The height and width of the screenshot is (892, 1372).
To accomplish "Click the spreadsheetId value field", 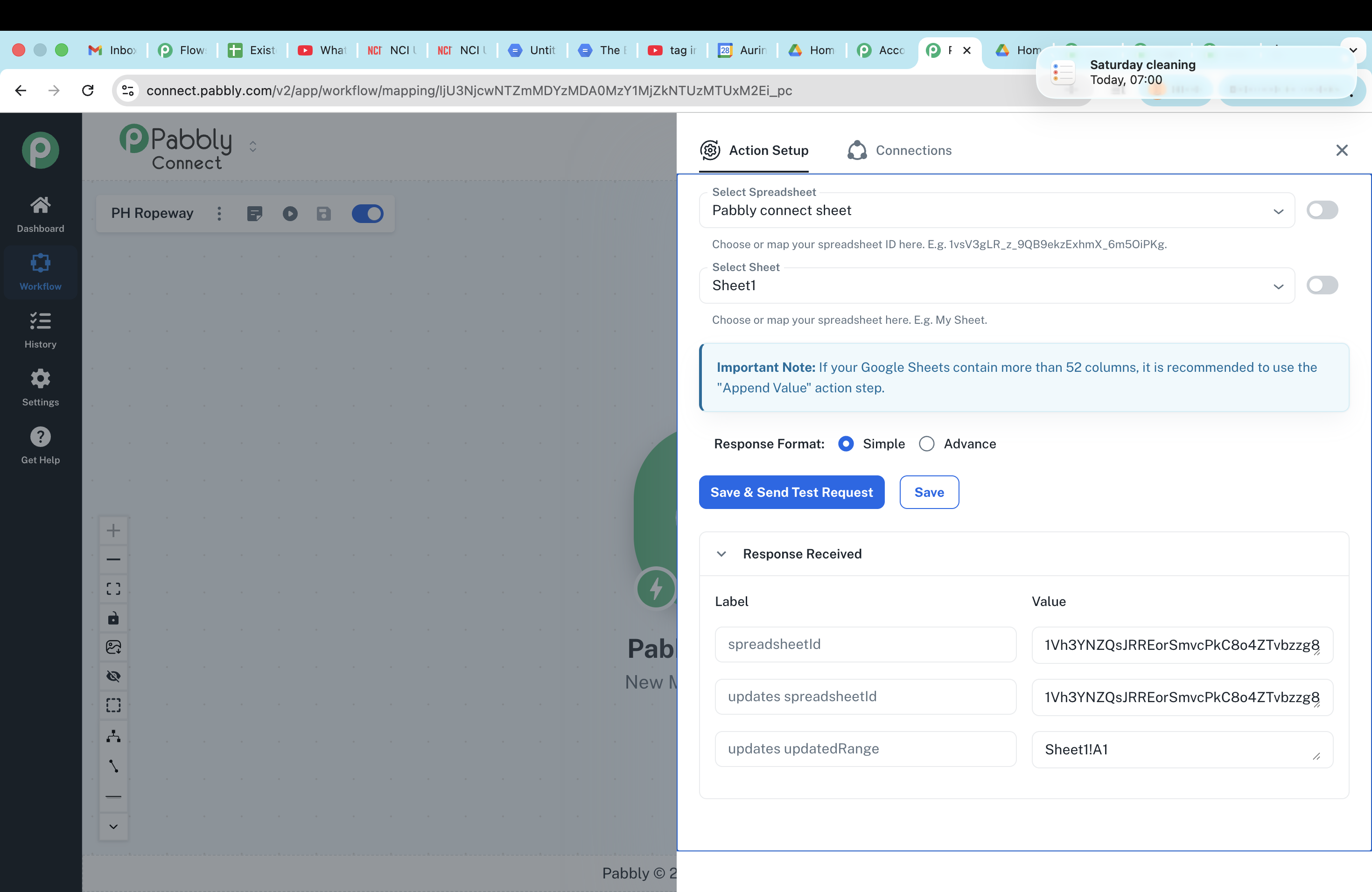I will (1183, 645).
